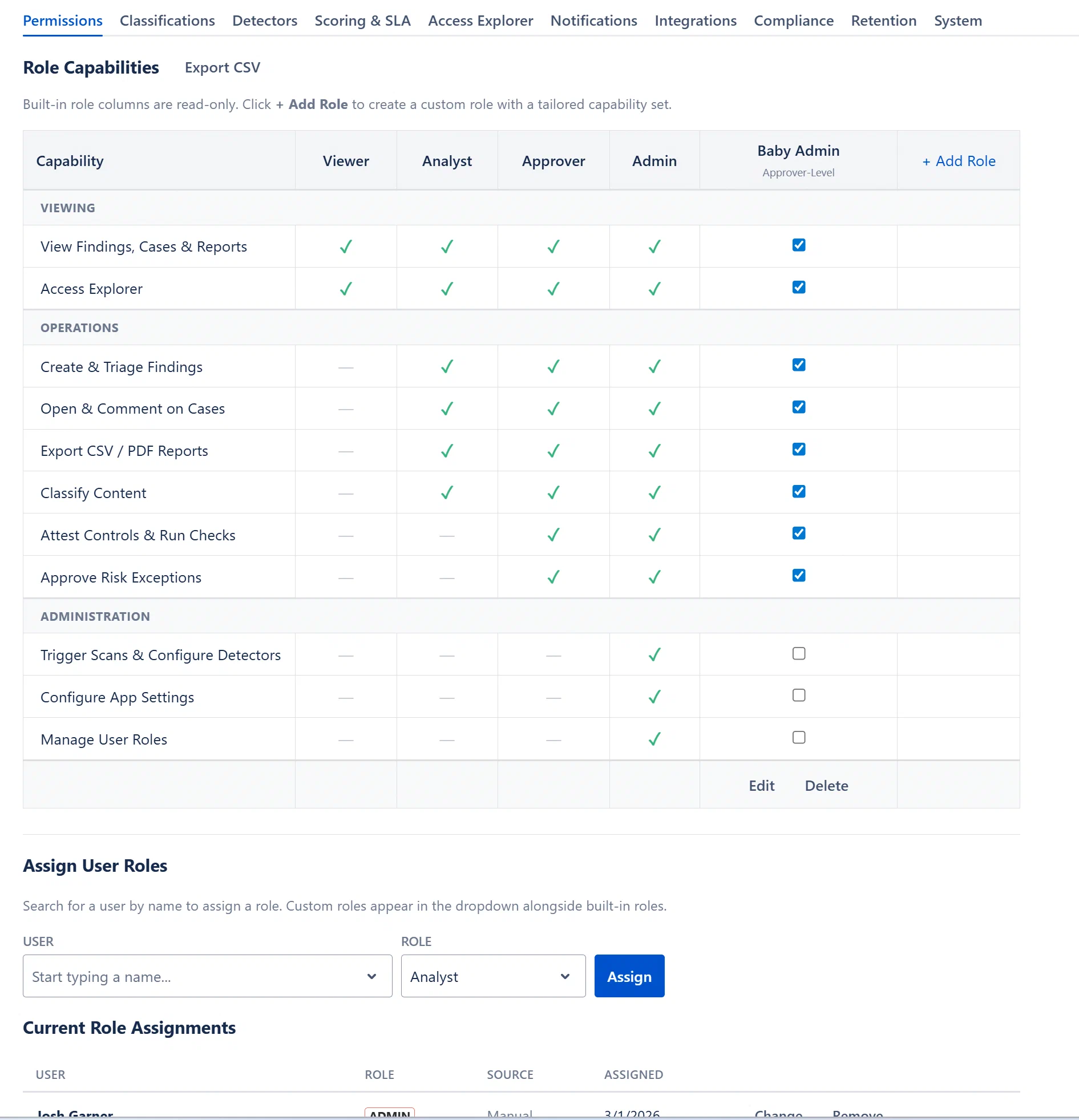Toggle Baby Admin Export CSV / PDF Reports
The width and height of the screenshot is (1079, 1120).
point(798,450)
